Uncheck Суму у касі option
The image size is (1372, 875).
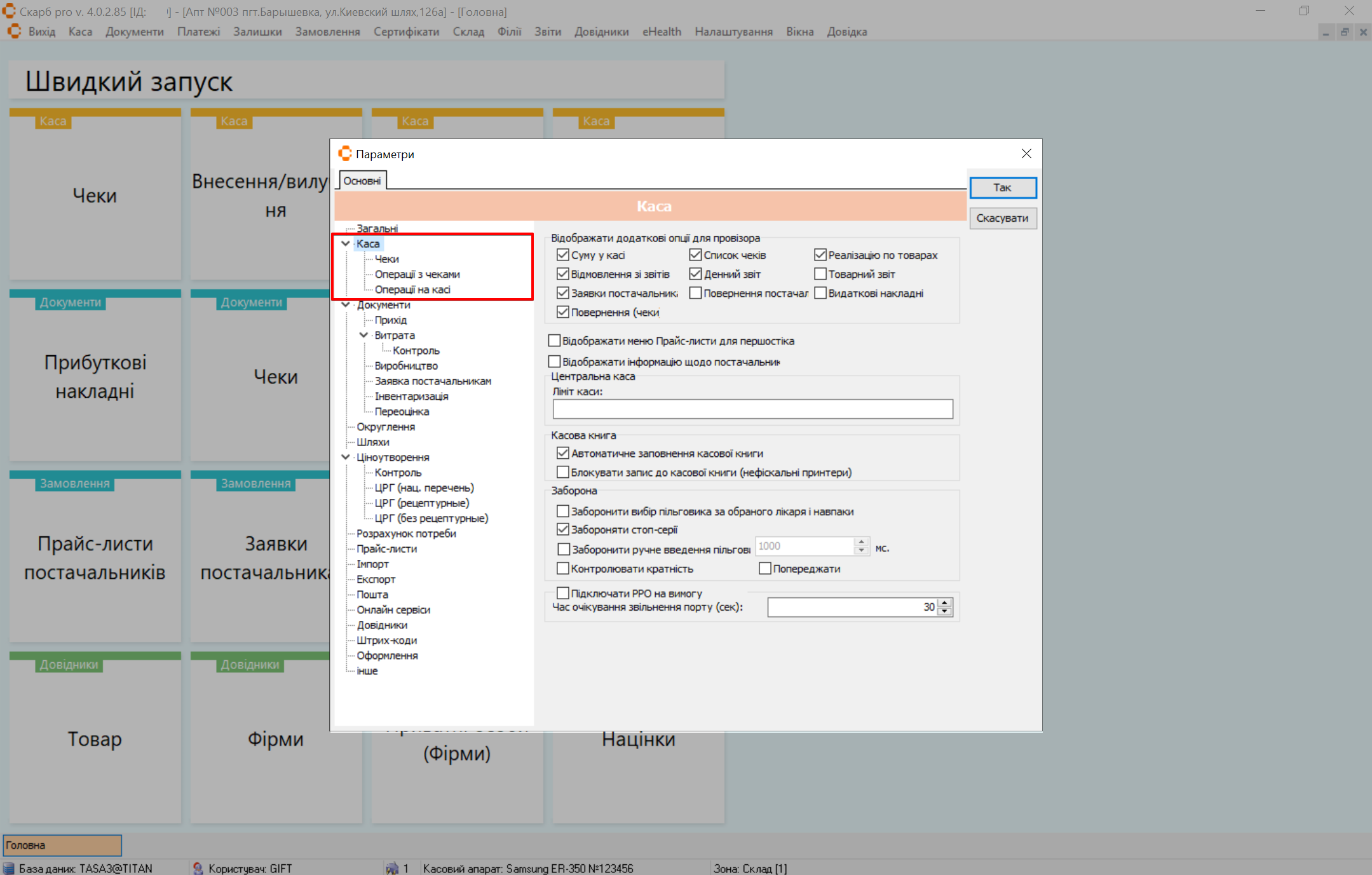(562, 255)
